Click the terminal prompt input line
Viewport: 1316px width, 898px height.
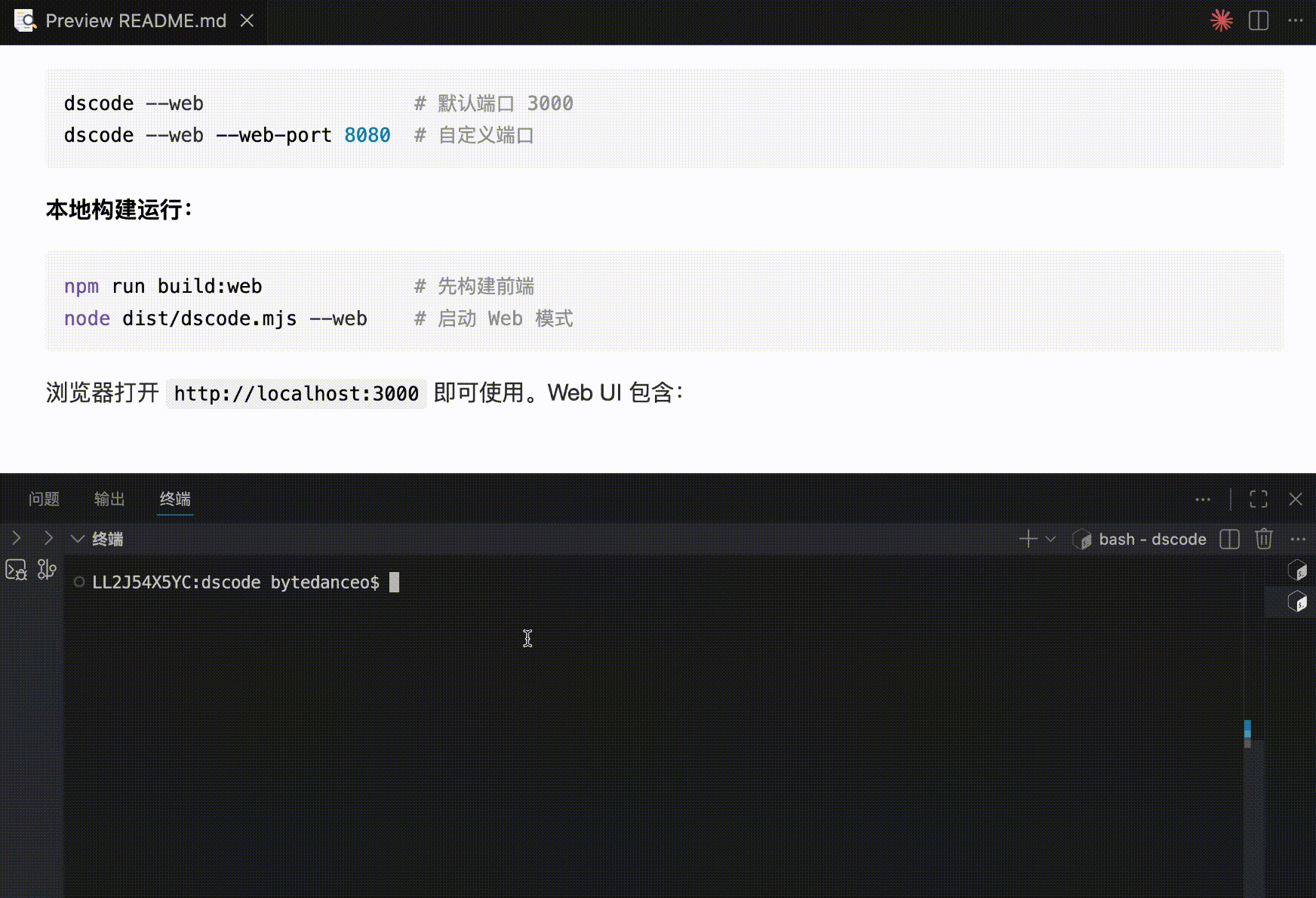pos(245,582)
